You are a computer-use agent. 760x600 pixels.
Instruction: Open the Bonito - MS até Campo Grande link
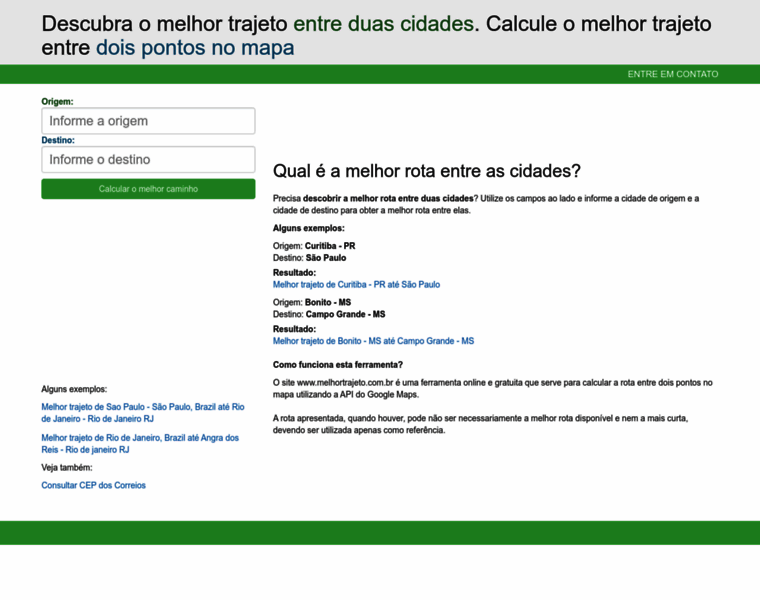pos(373,341)
